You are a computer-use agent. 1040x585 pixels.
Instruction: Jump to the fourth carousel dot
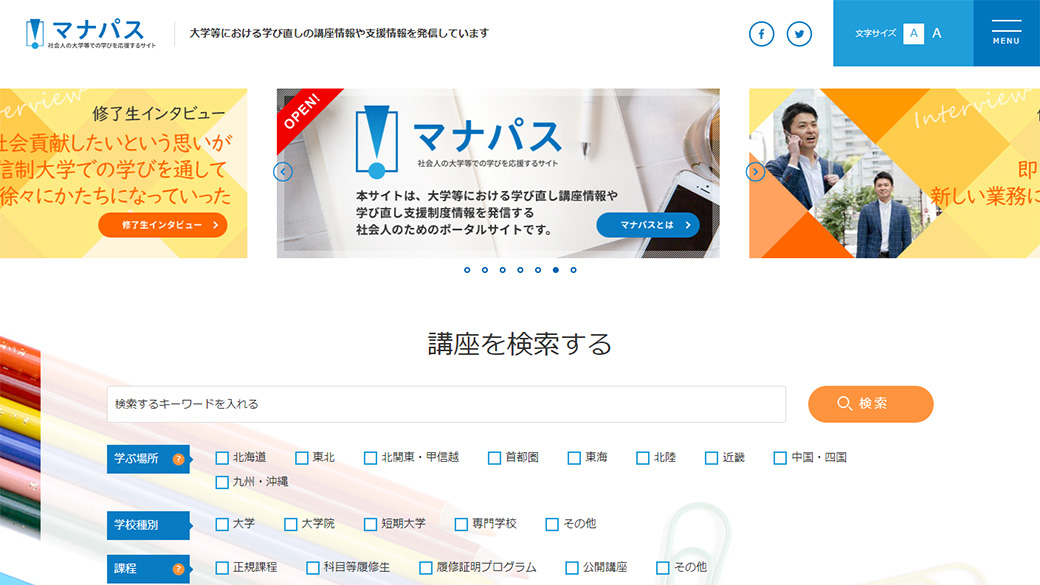[x=520, y=270]
